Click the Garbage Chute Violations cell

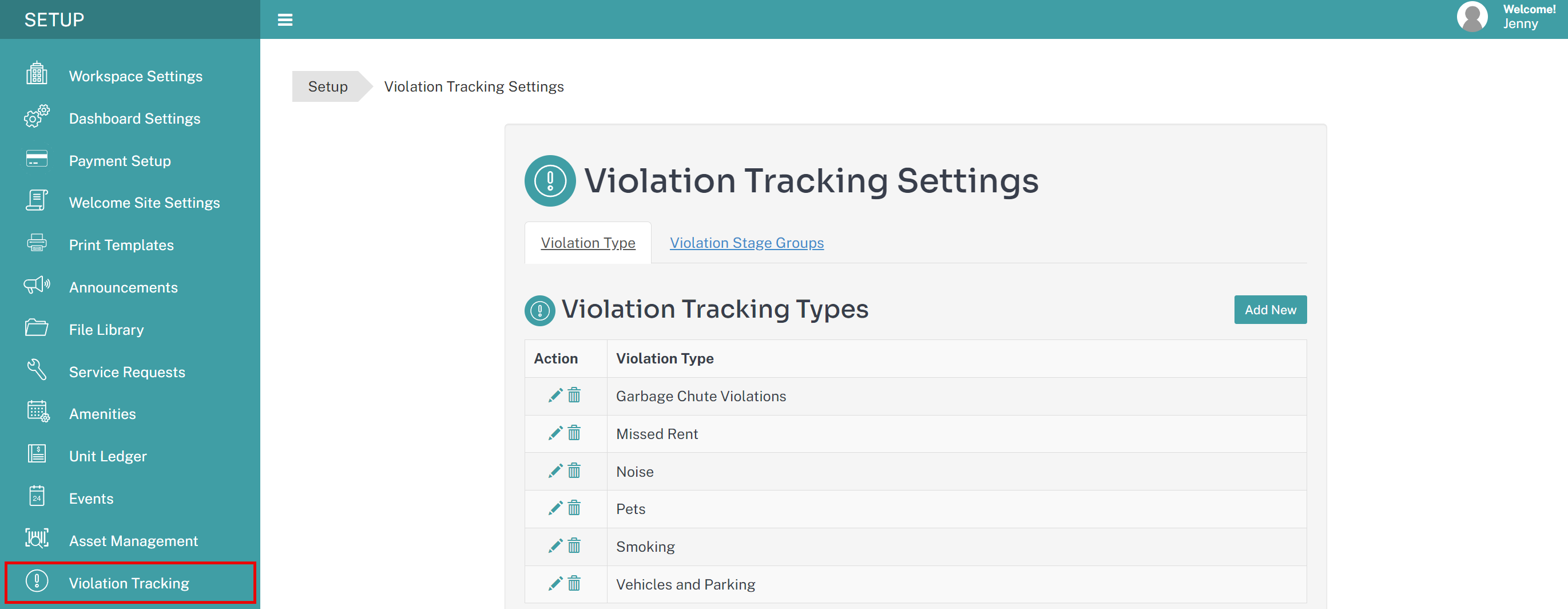click(x=956, y=397)
